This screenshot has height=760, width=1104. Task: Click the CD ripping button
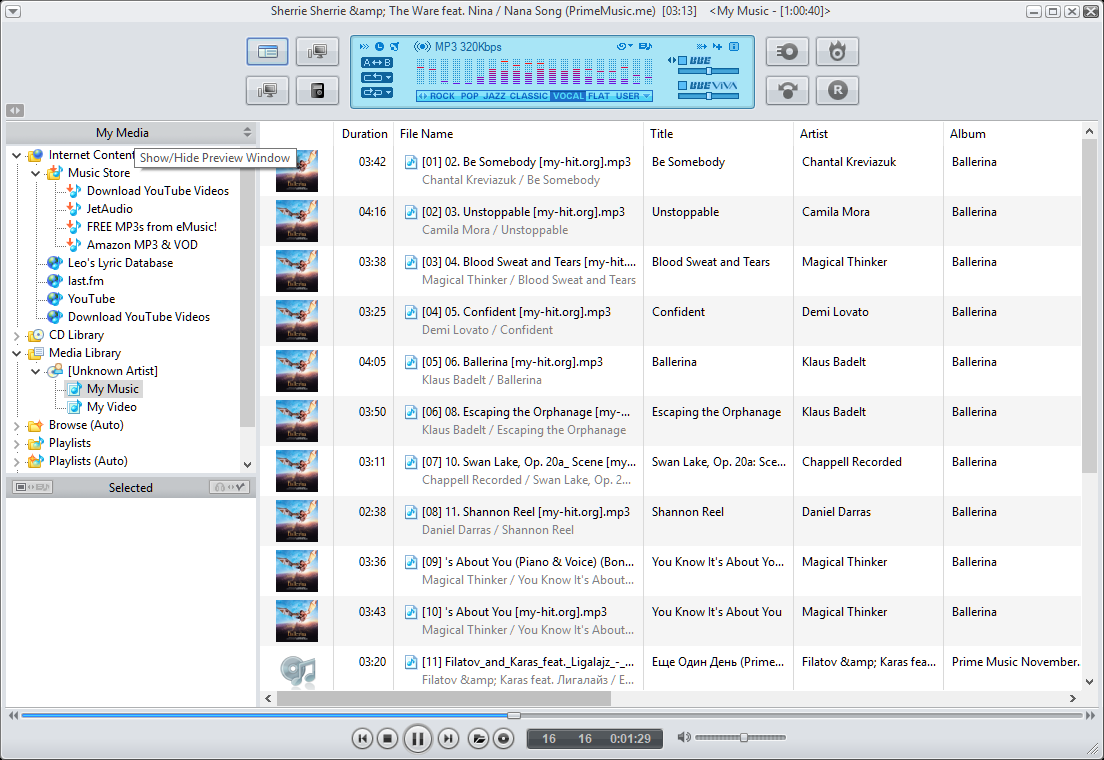787,52
